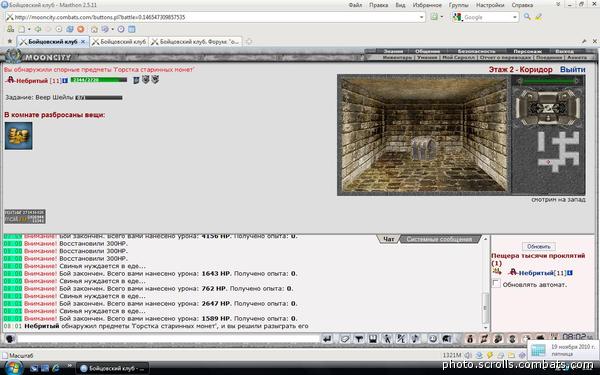Open the undo history dropdown arrow in toolbar

point(112,29)
